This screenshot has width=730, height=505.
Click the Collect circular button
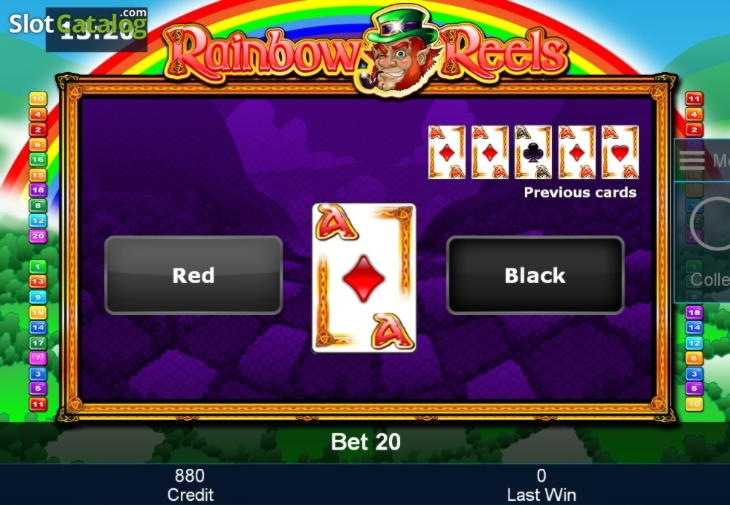pos(712,224)
